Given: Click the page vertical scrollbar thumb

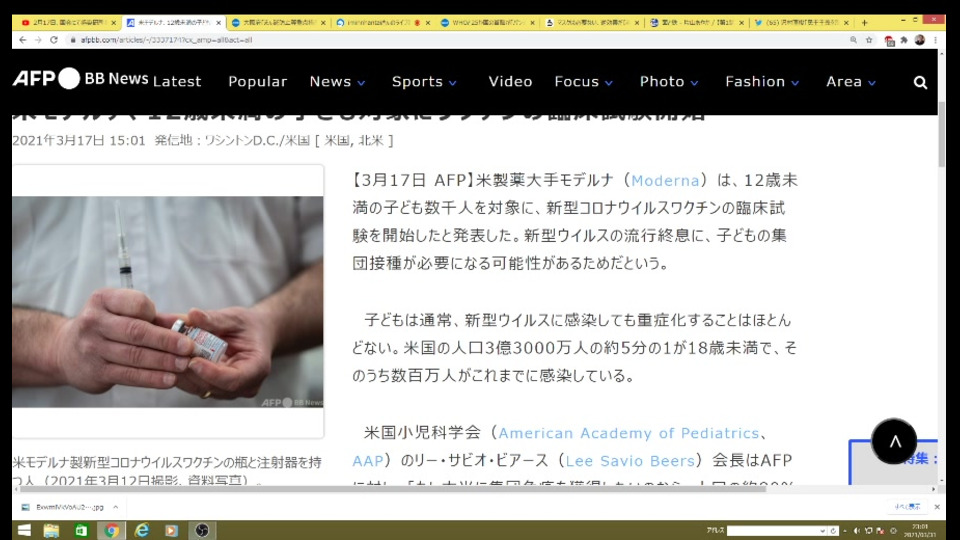Looking at the screenshot, I should pyautogui.click(x=941, y=135).
